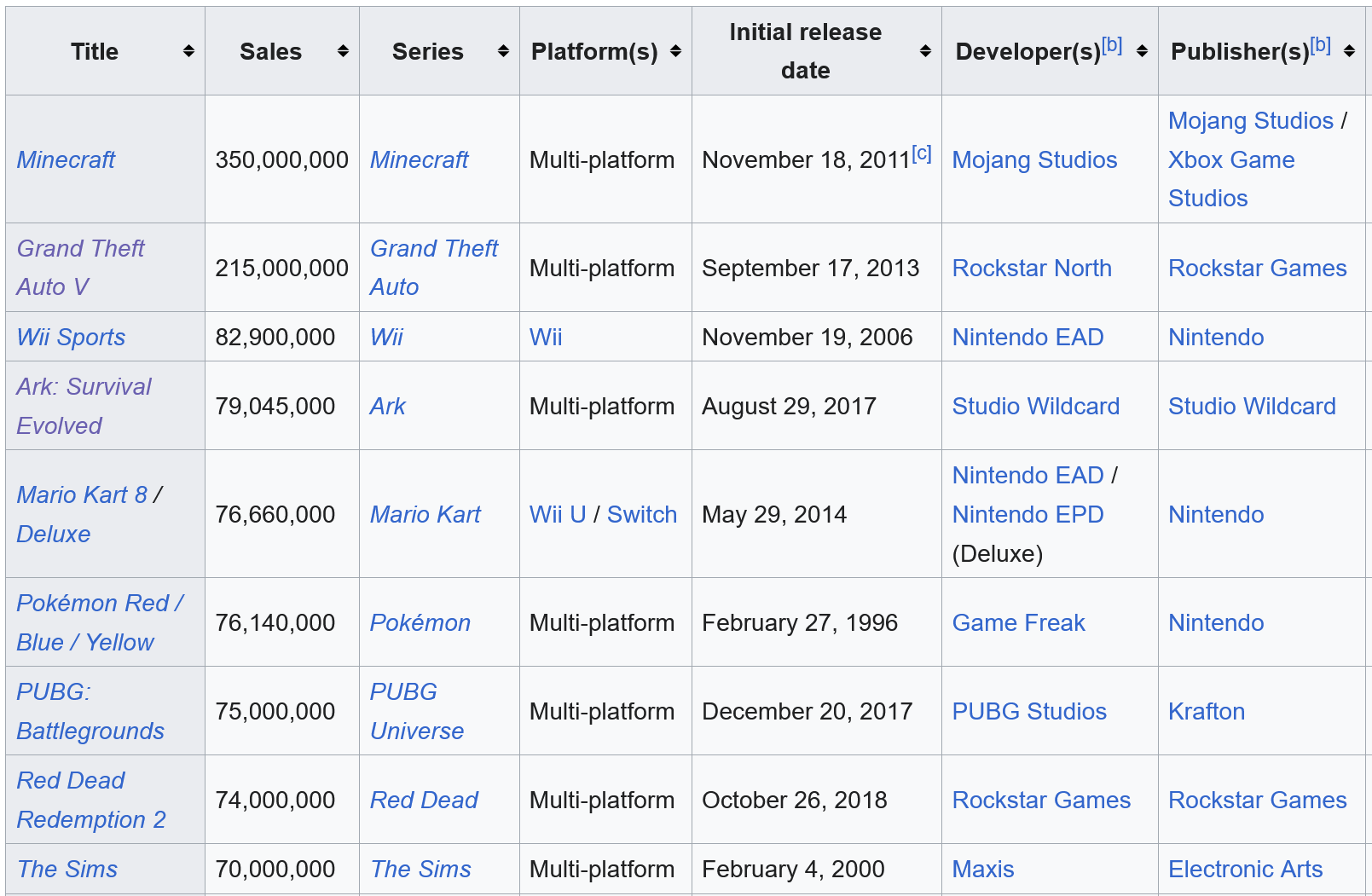Open the Game Freak developer link

coord(1018,622)
